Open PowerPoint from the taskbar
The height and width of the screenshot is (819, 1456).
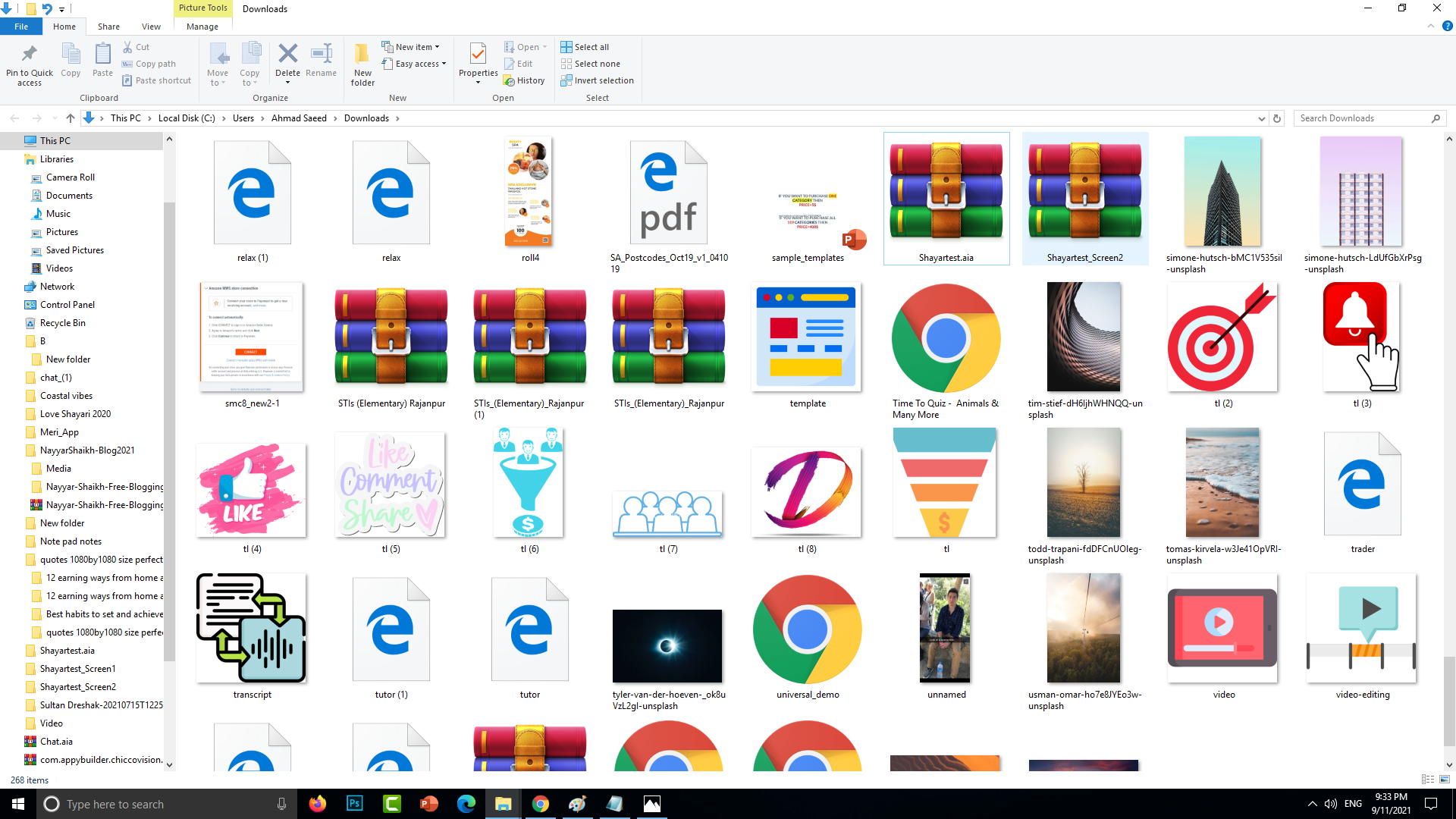[429, 804]
